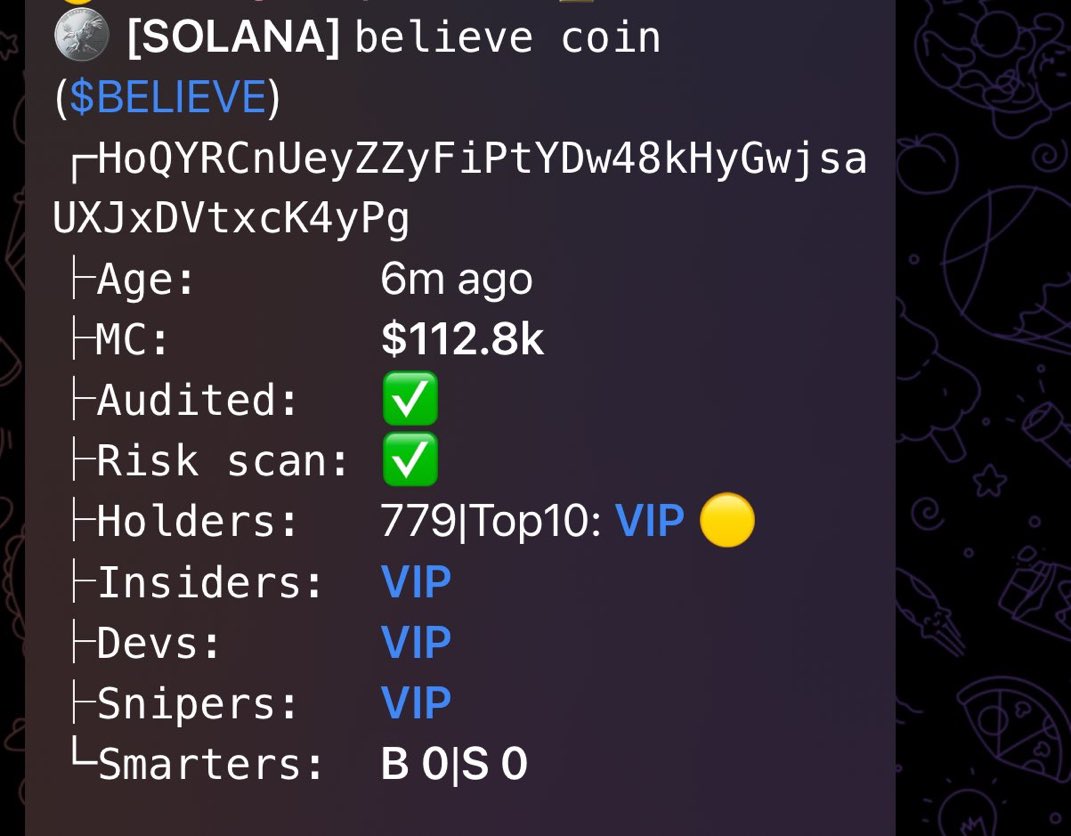Select the 779 holders count

417,520
